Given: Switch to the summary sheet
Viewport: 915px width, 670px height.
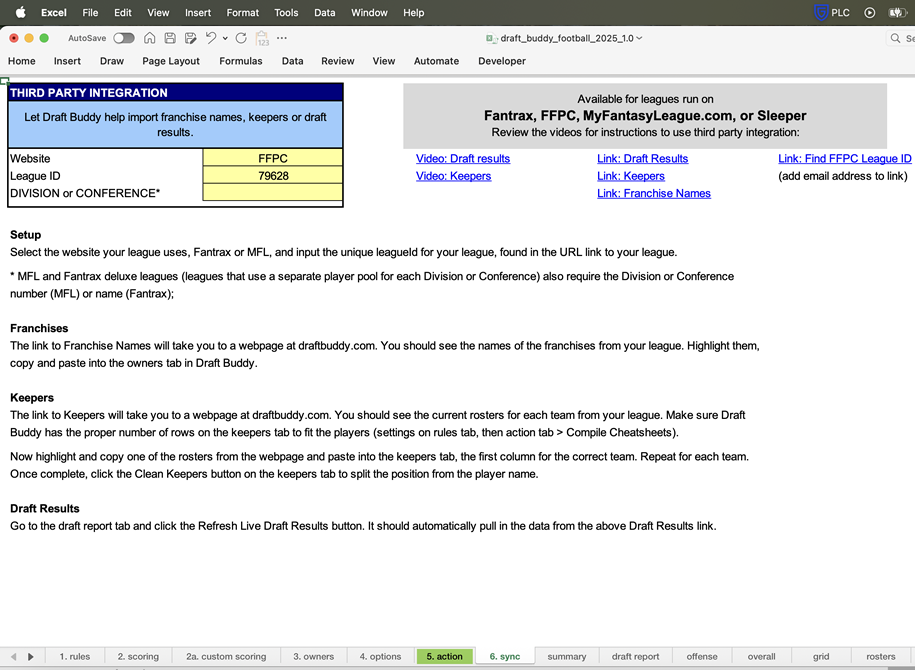Looking at the screenshot, I should [567, 656].
